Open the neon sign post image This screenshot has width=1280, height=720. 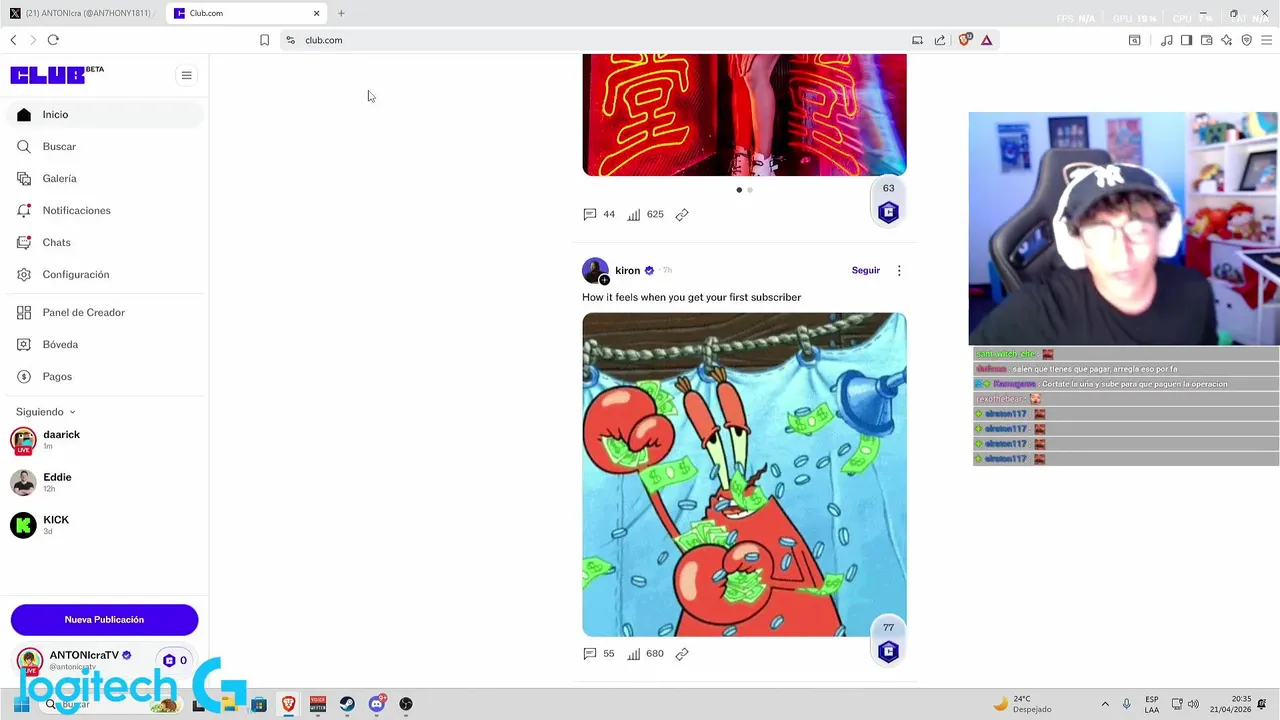coord(744,115)
